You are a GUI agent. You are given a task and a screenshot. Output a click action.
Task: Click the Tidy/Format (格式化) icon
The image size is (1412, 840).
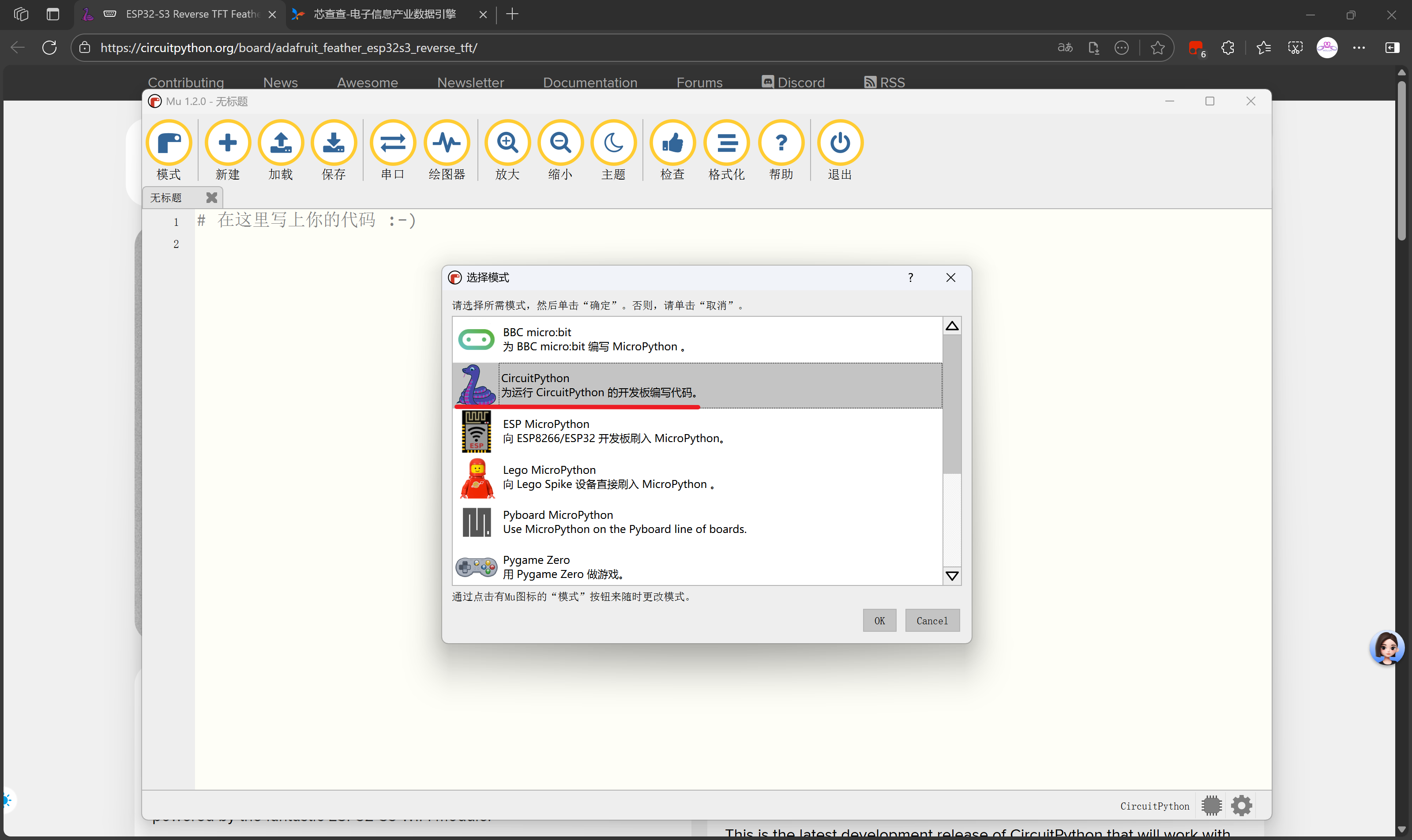(726, 143)
